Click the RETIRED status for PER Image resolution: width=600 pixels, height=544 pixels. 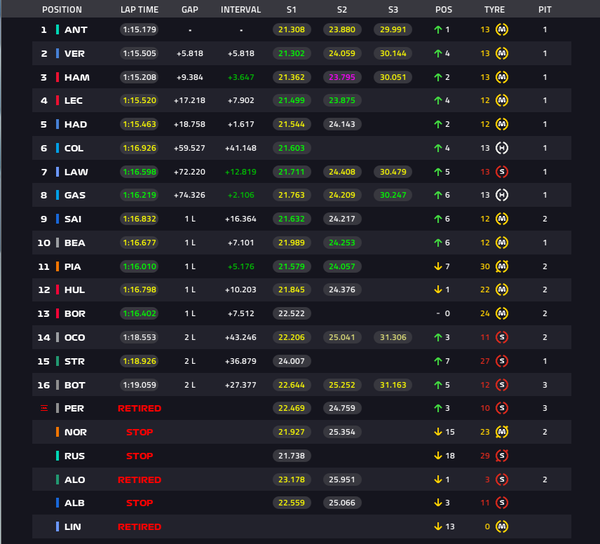[x=139, y=409]
